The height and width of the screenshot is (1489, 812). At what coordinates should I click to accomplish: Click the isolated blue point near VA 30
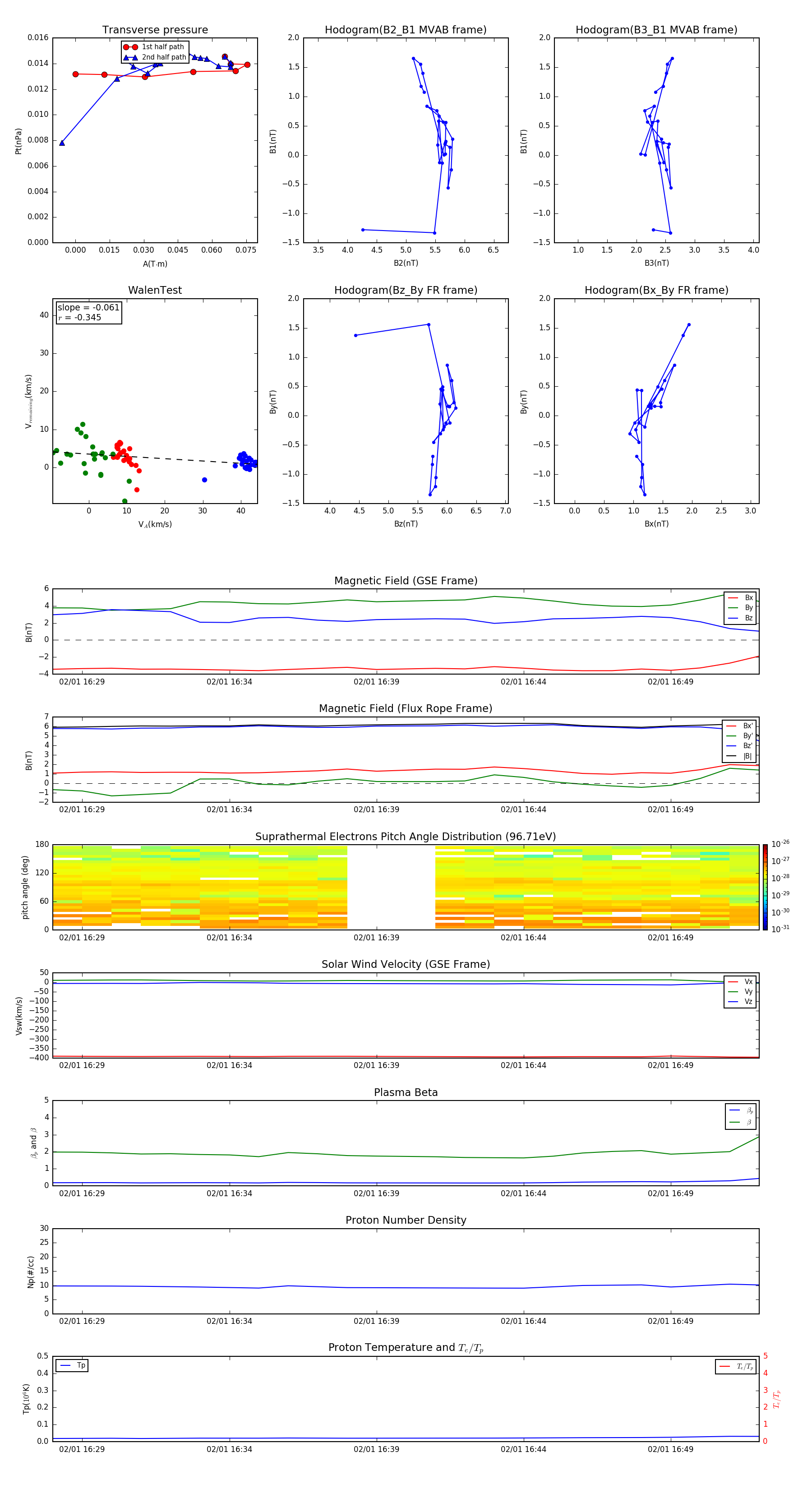[x=205, y=480]
